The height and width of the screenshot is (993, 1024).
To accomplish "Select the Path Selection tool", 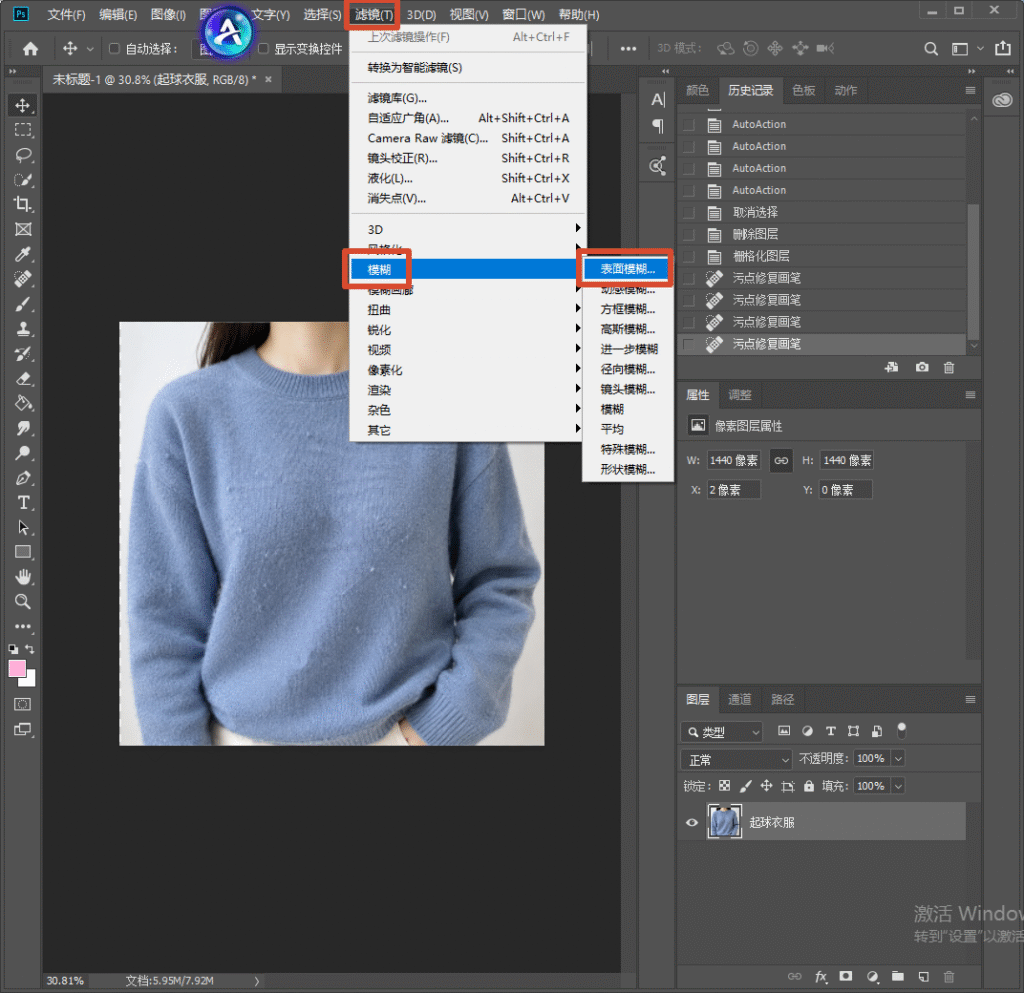I will [x=23, y=528].
